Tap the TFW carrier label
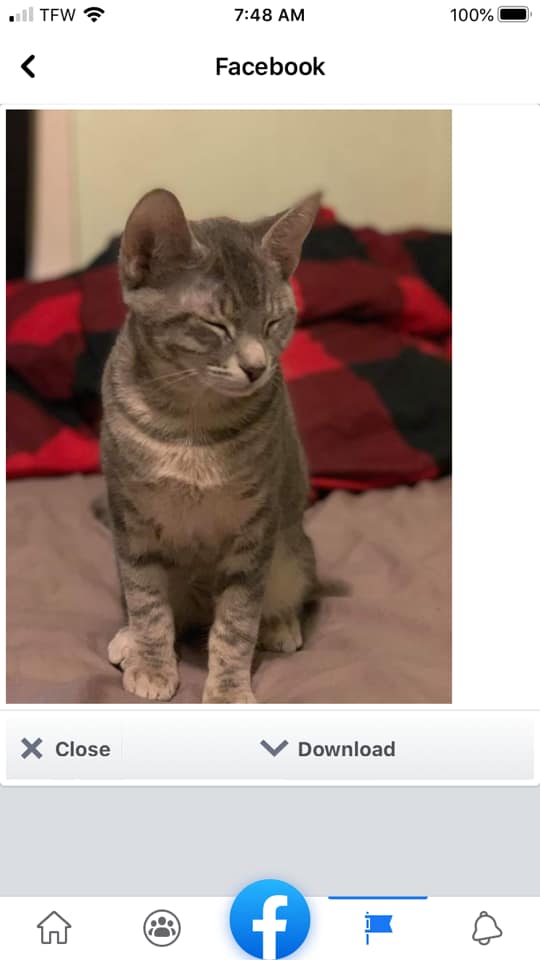Image resolution: width=540 pixels, height=960 pixels. click(x=58, y=15)
